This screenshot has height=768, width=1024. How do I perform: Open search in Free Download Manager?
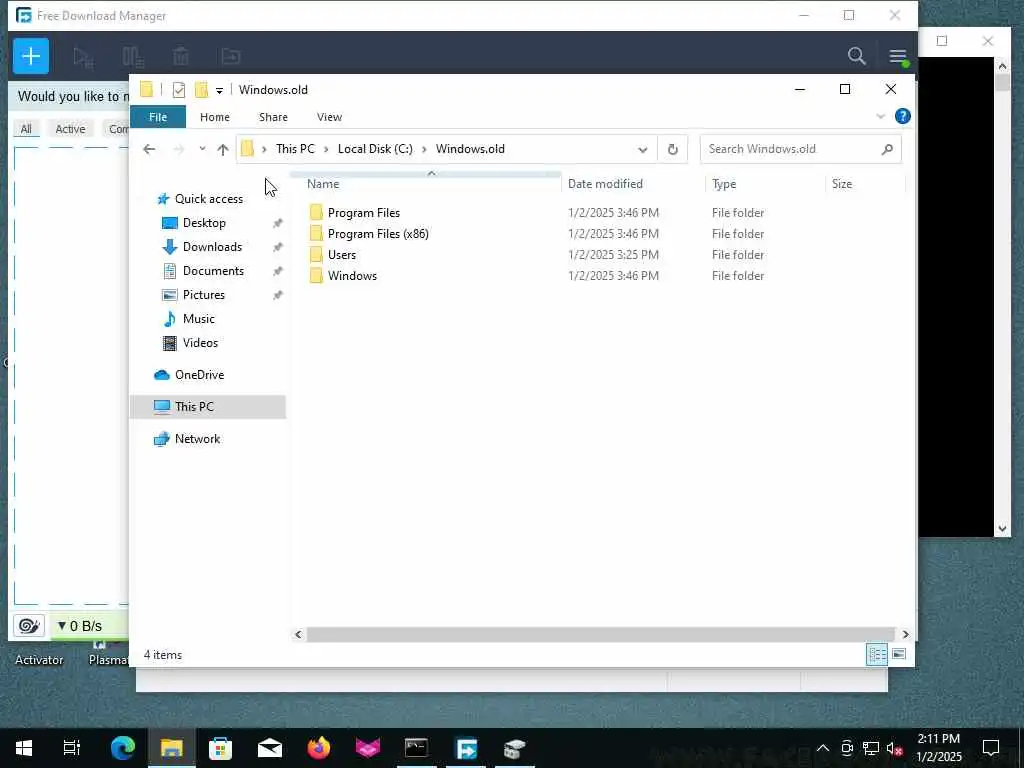coord(856,56)
